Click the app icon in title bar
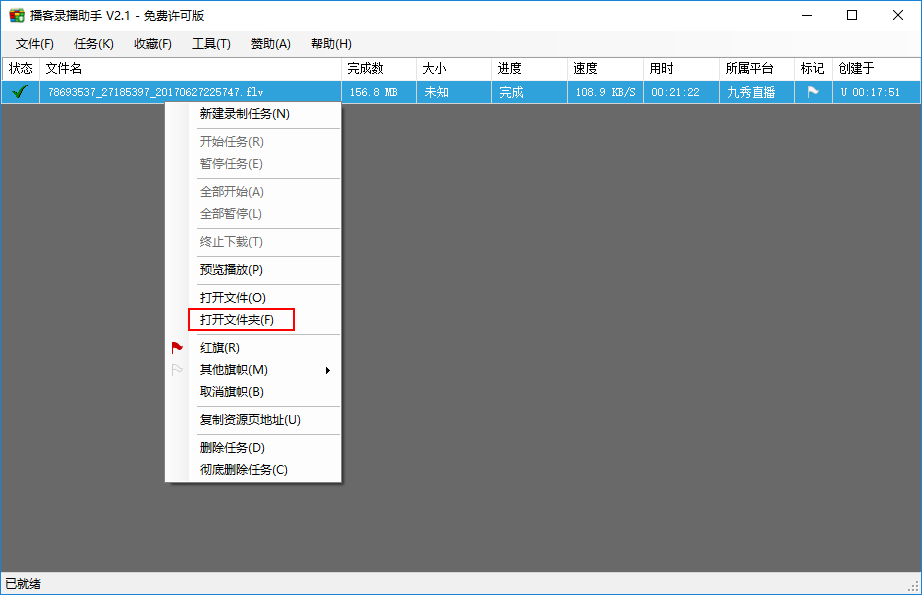The height and width of the screenshot is (595, 922). pos(15,15)
